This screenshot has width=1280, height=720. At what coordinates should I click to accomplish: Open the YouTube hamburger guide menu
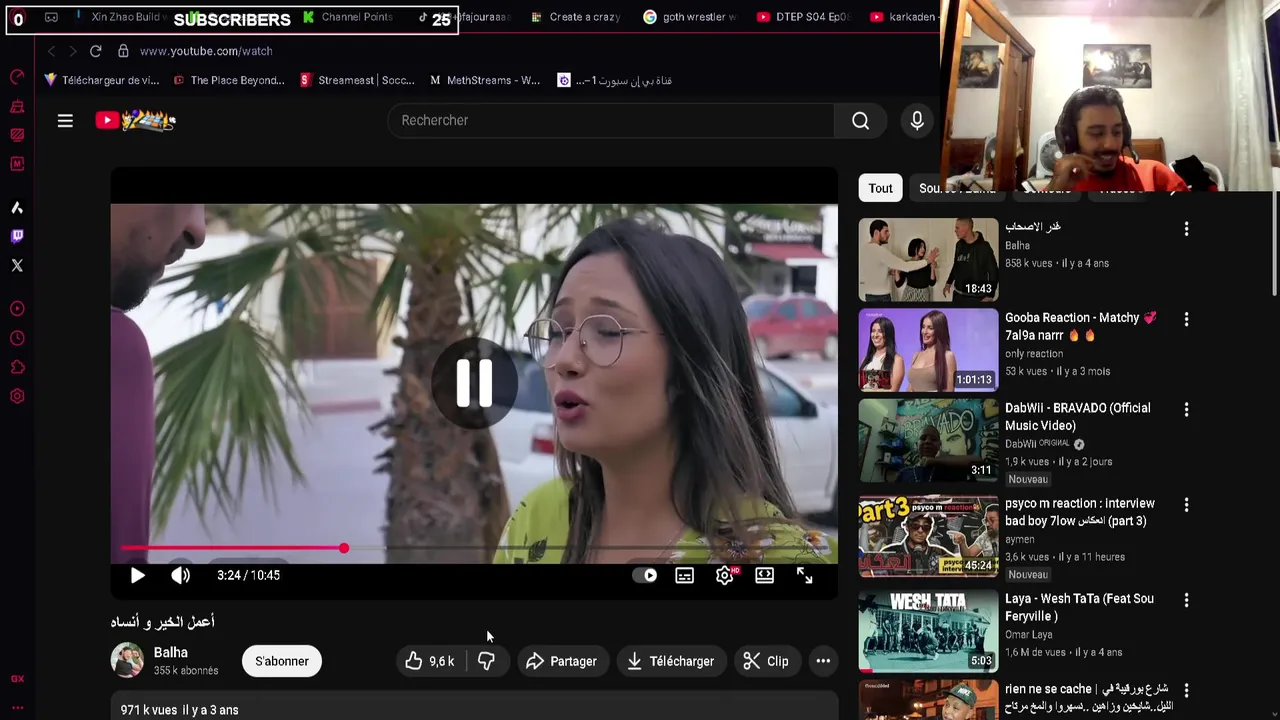pos(65,121)
